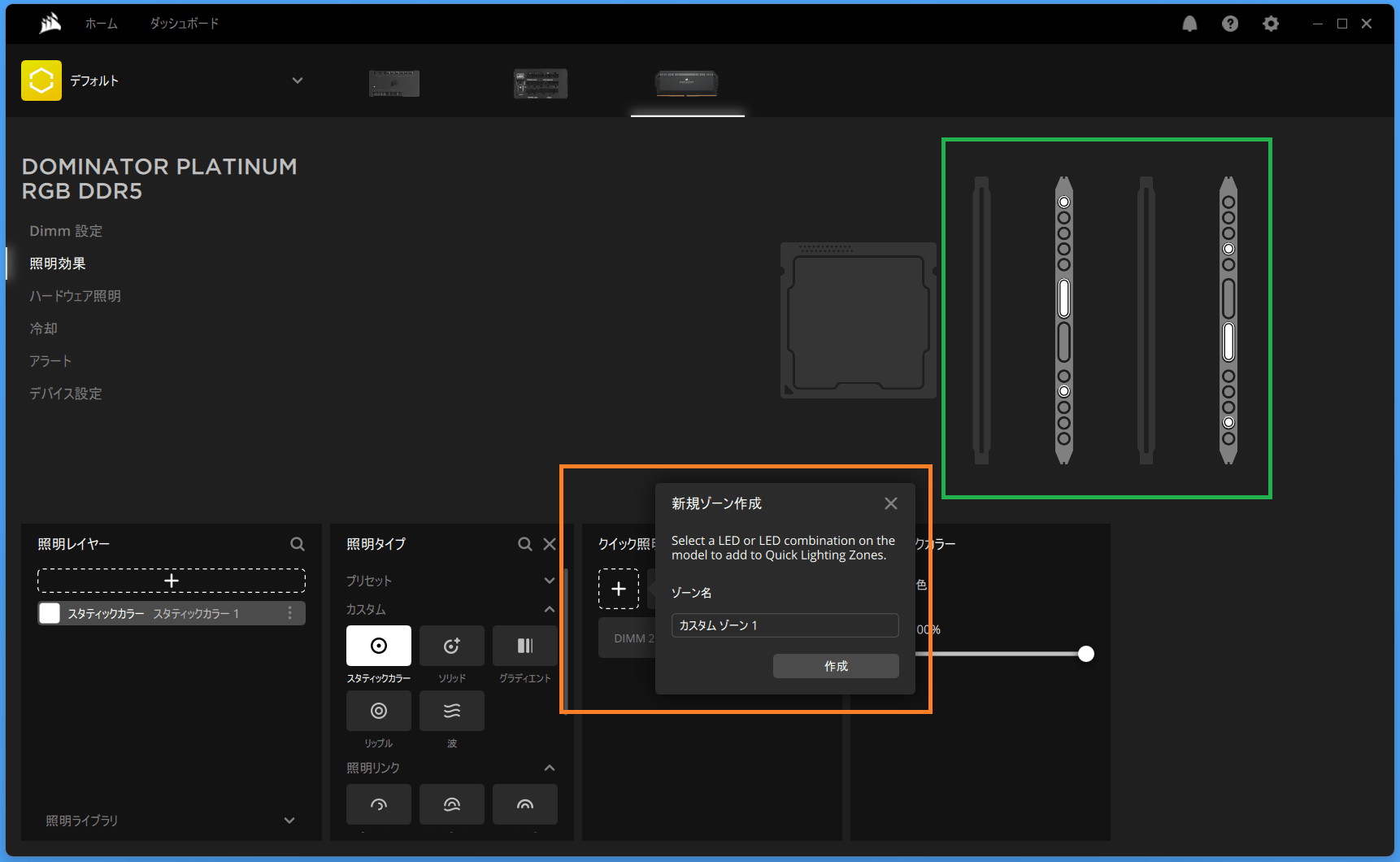Viewport: 1400px width, 862px height.
Task: Go to ハードウェア照明
Action: click(x=75, y=296)
